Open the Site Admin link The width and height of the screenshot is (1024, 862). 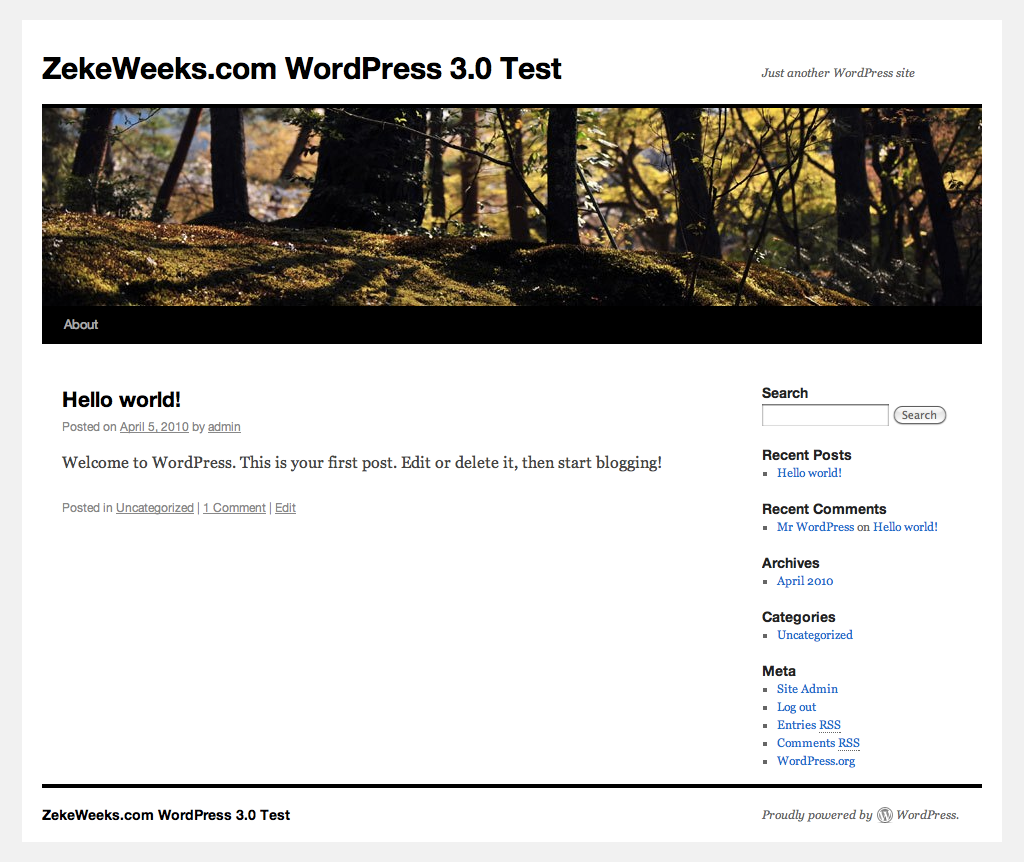tap(807, 689)
